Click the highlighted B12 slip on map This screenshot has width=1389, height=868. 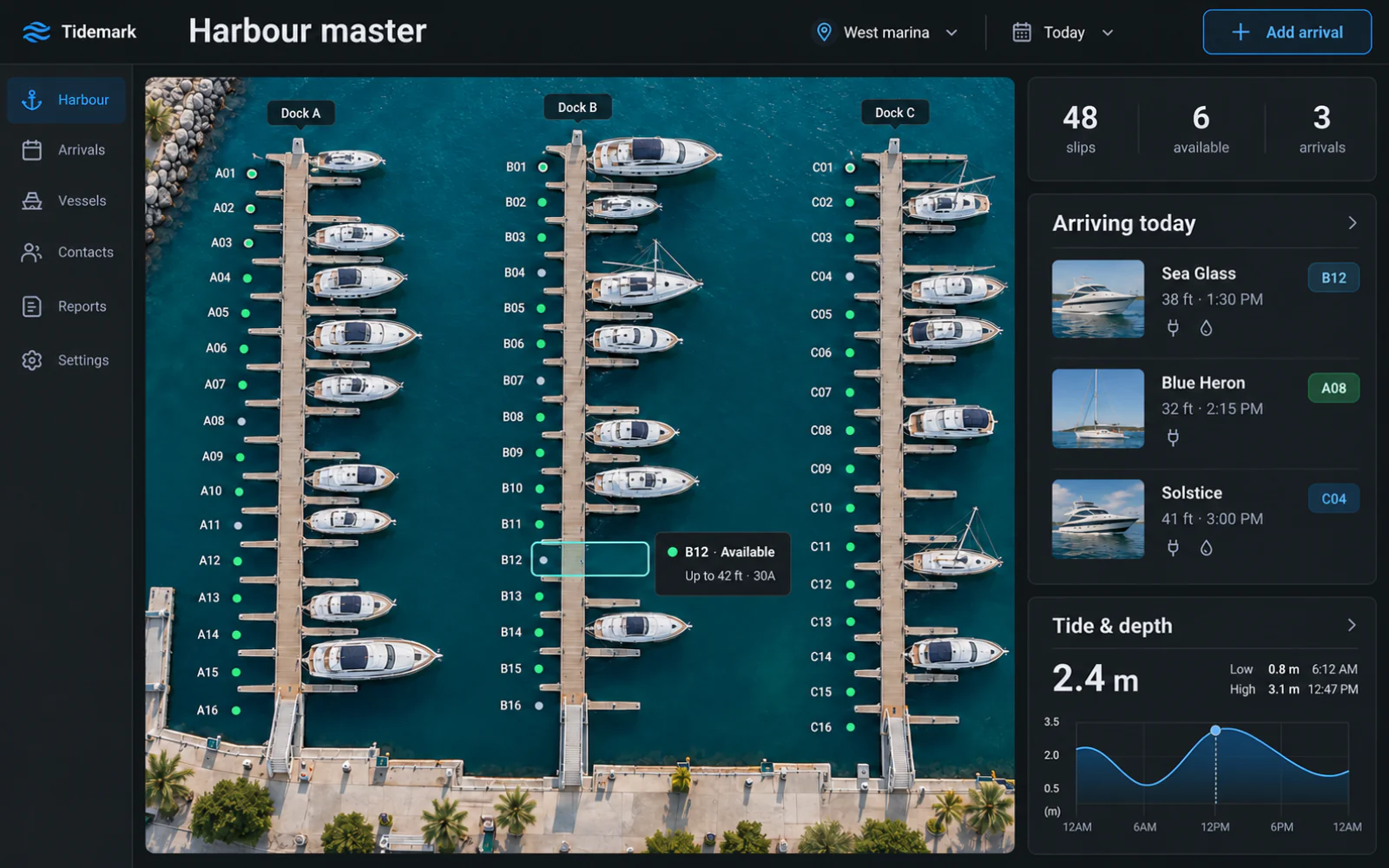tap(590, 559)
